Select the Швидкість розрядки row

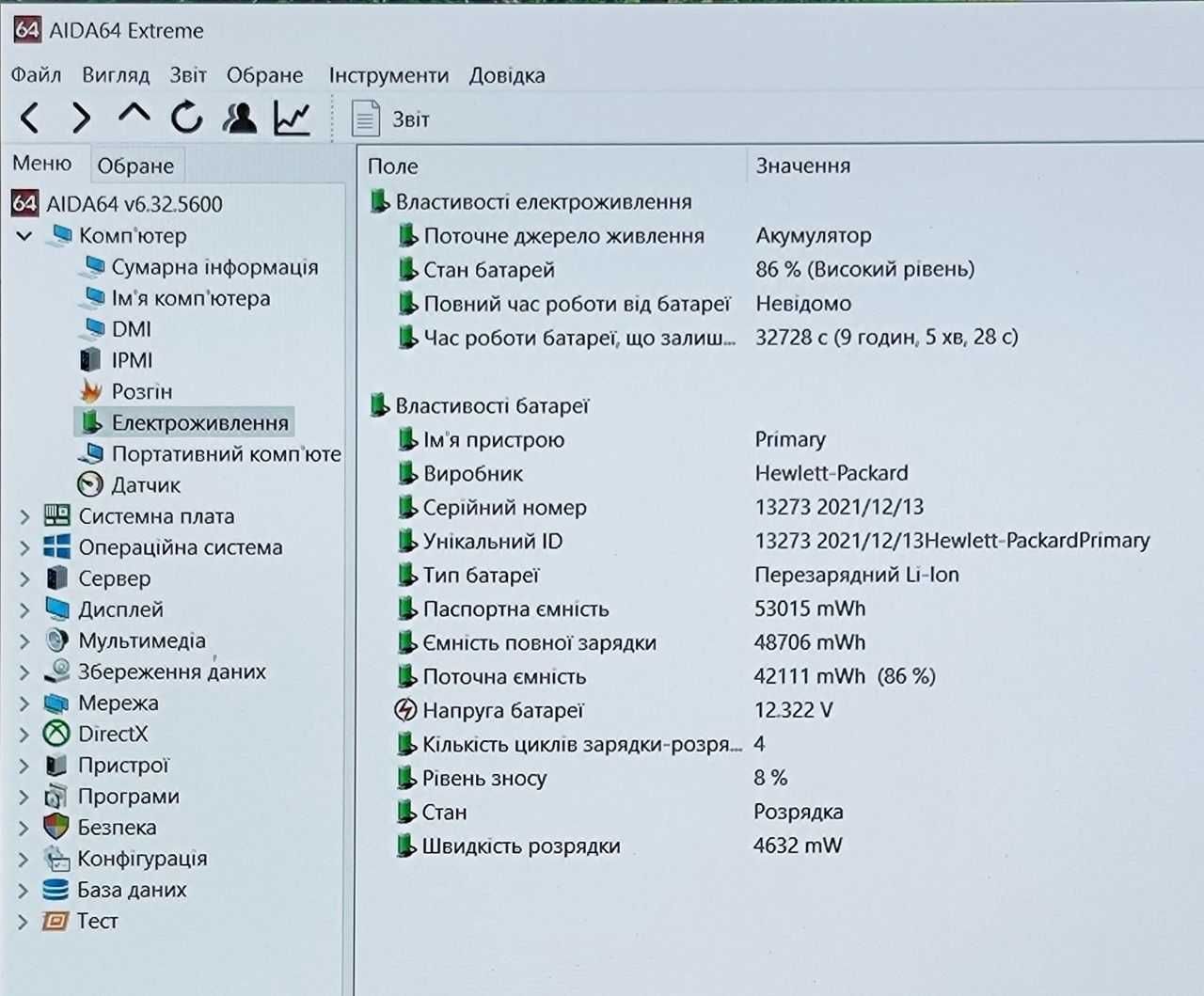coord(619,846)
